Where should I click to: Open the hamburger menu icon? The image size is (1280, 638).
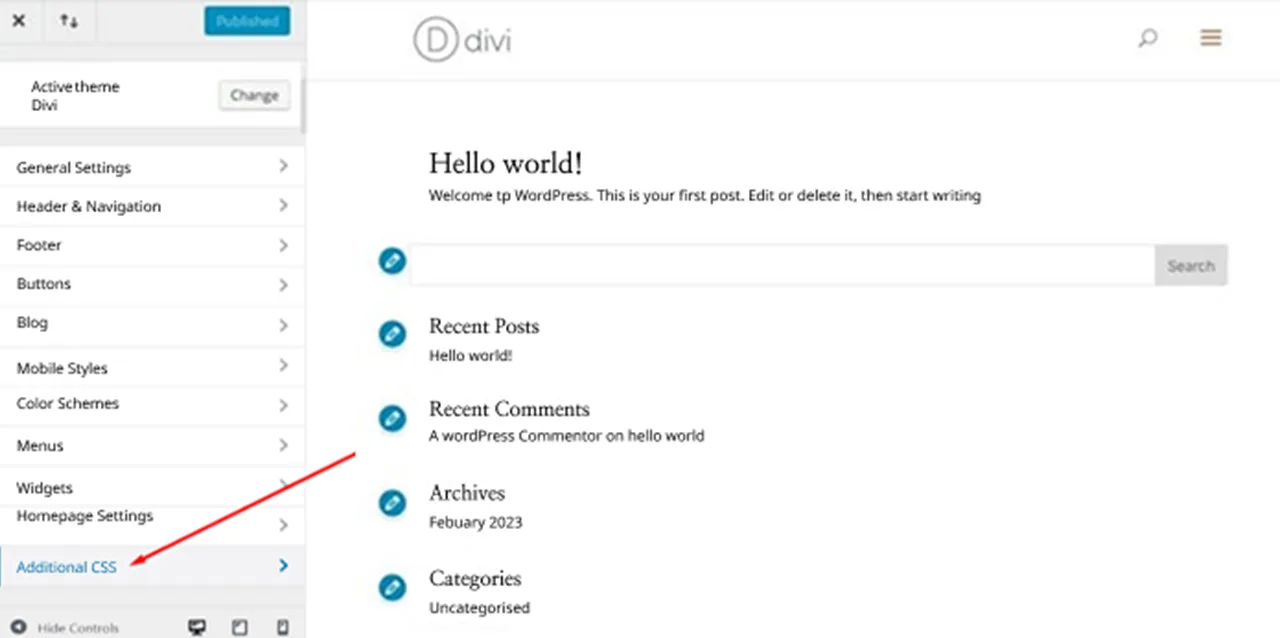(1211, 38)
